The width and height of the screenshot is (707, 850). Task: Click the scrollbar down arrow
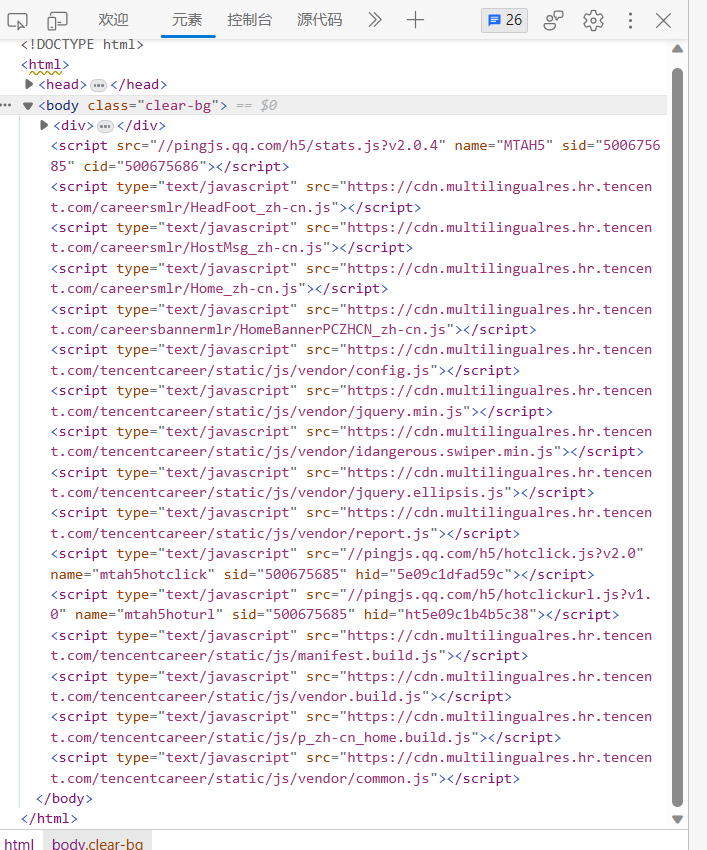pos(677,819)
